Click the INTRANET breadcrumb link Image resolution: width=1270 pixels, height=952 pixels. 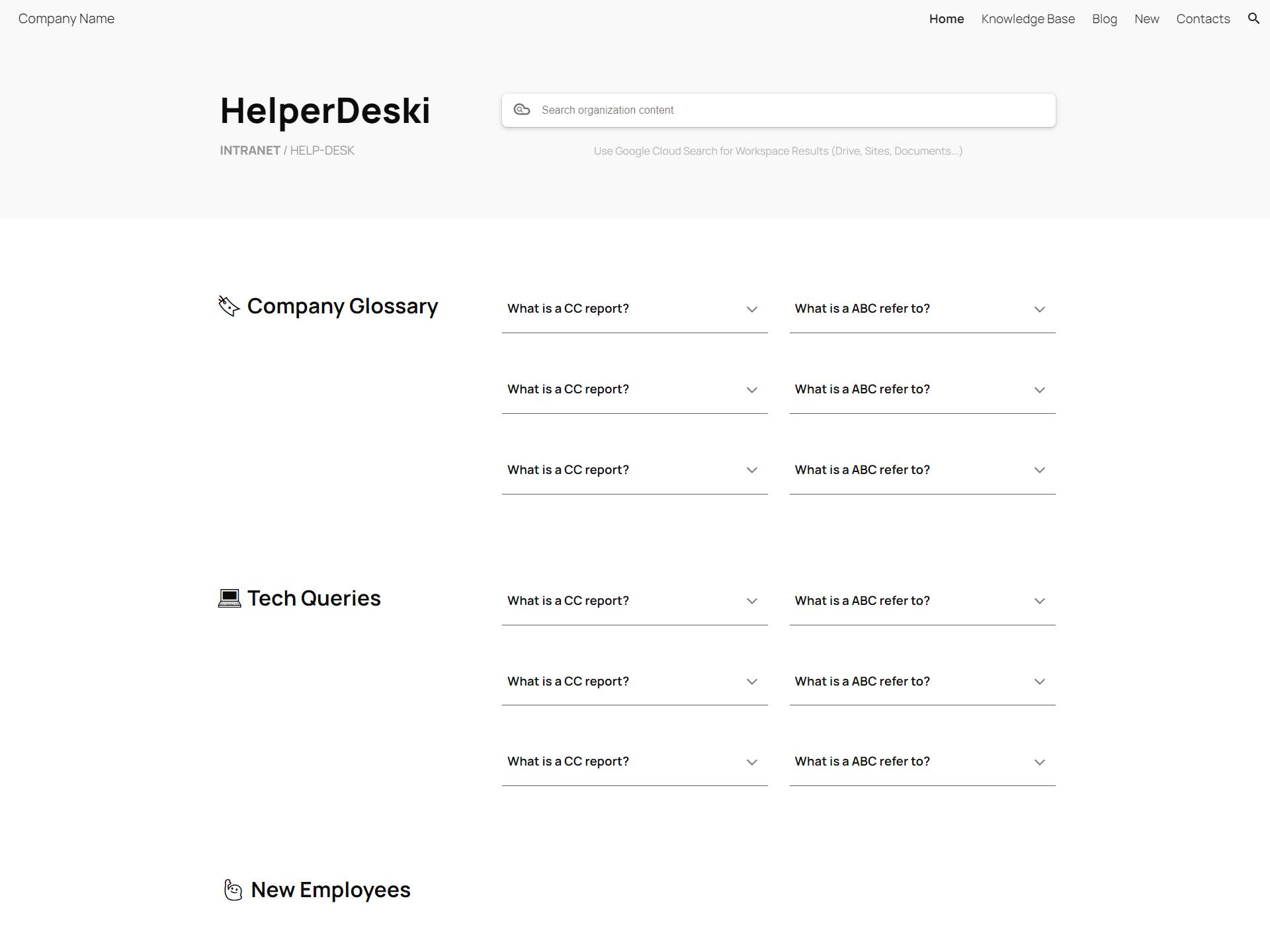250,151
